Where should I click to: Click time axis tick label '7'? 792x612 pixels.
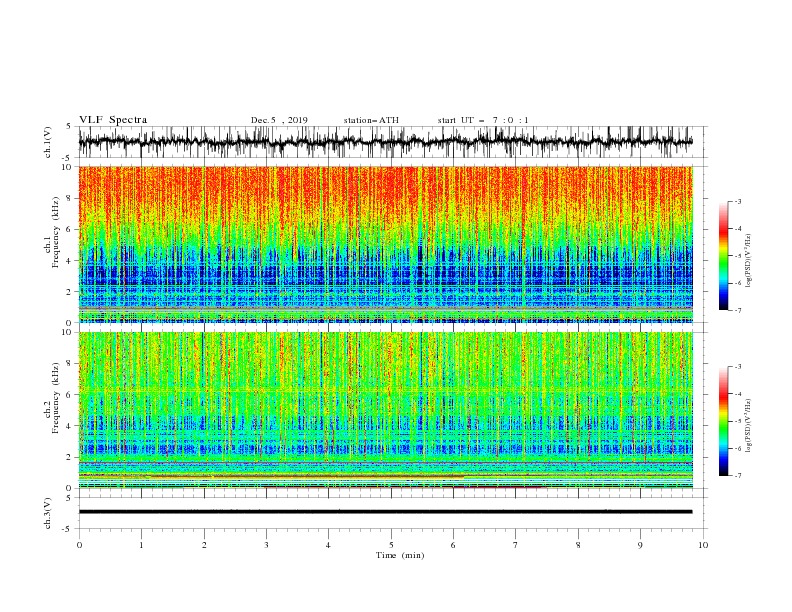click(x=516, y=545)
